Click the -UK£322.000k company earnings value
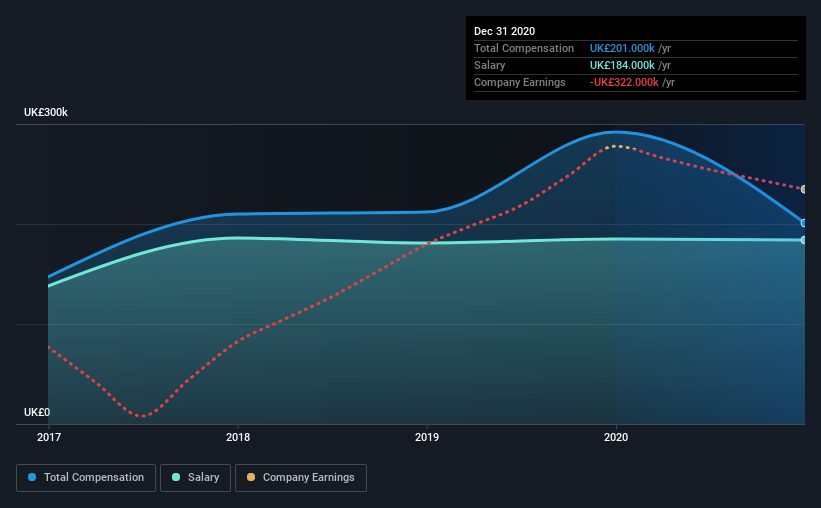Screen dimensions: 821x508 click(624, 82)
